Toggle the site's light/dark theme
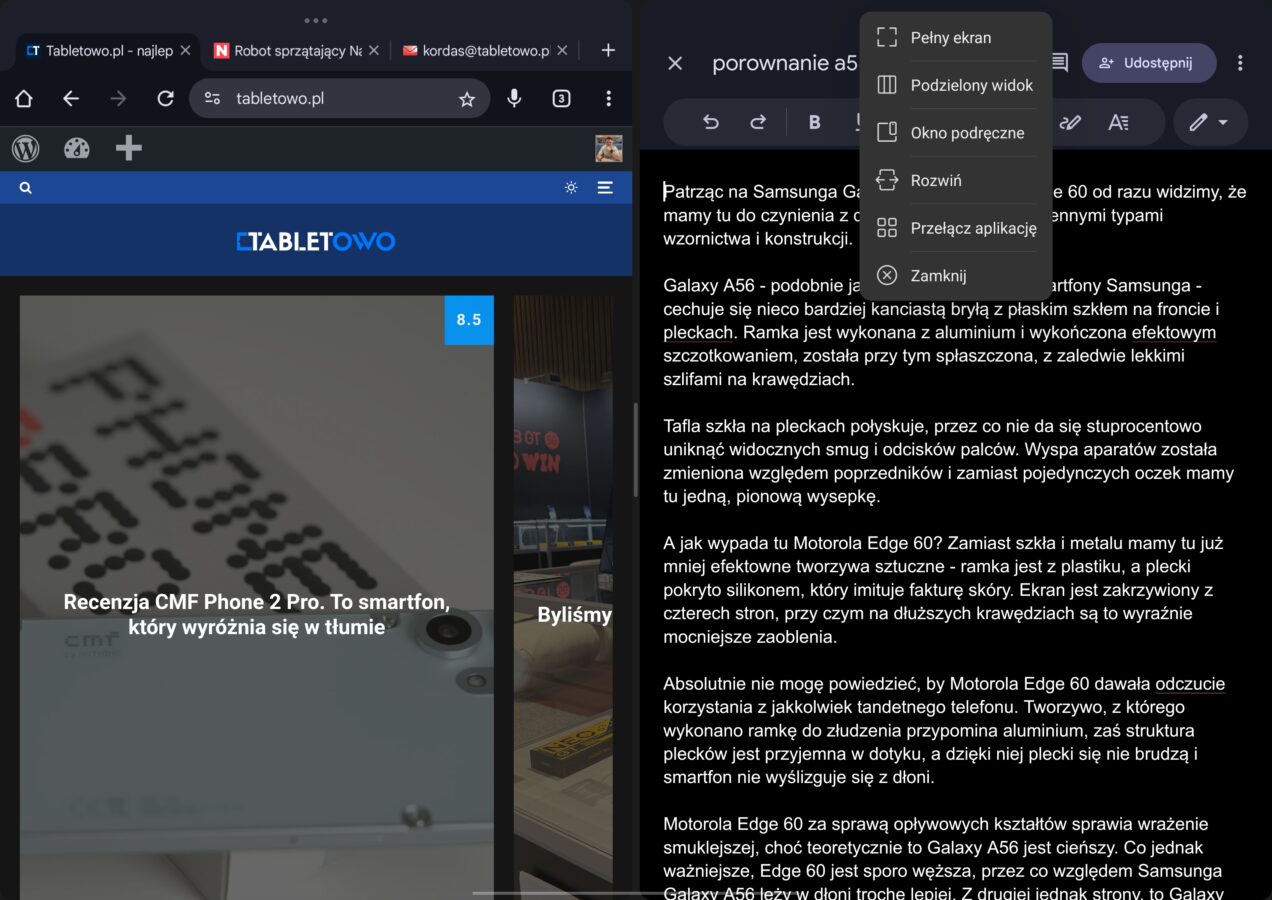This screenshot has width=1272, height=900. click(x=571, y=187)
